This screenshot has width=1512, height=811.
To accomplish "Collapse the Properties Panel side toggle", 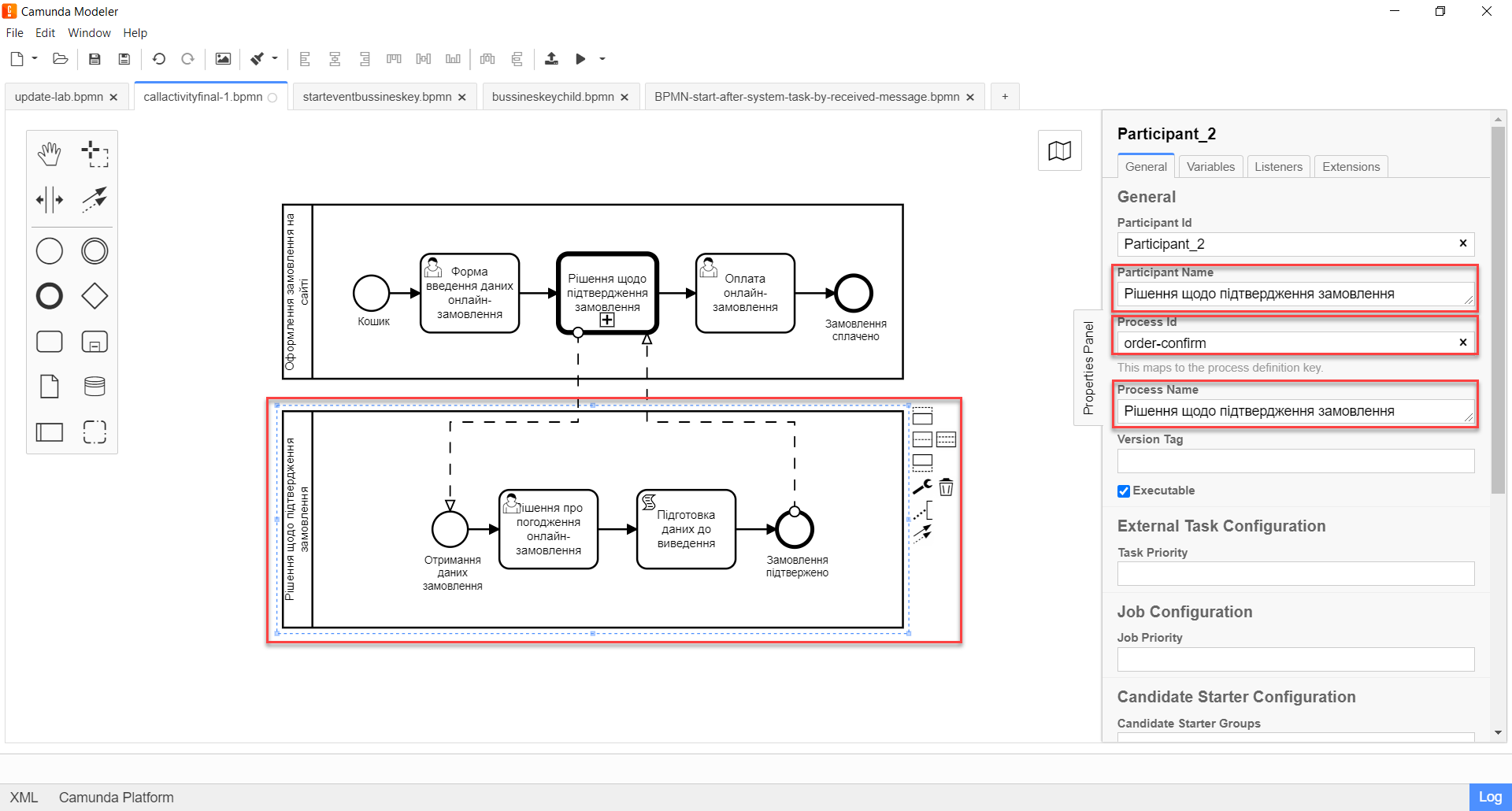I will pyautogui.click(x=1088, y=368).
